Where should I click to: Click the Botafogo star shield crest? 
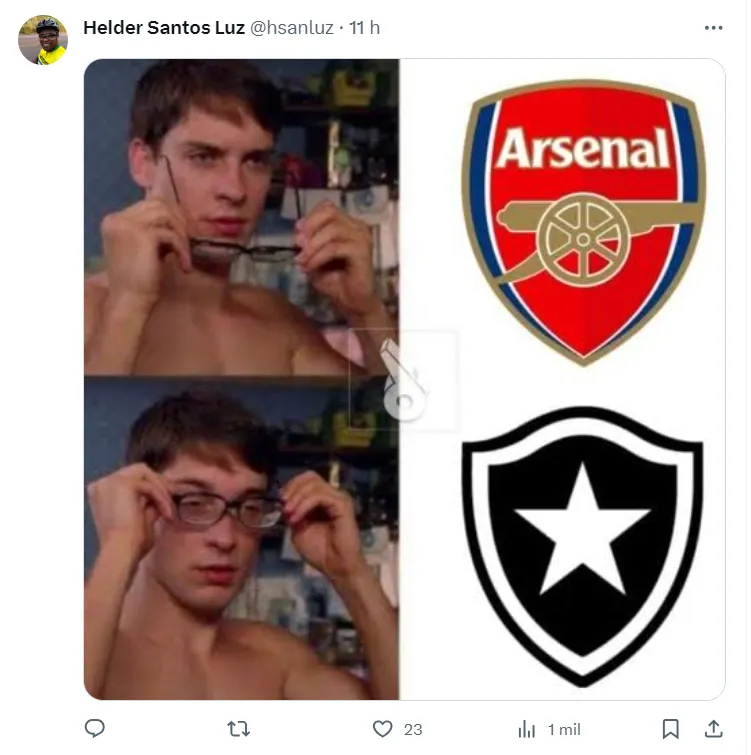click(582, 545)
